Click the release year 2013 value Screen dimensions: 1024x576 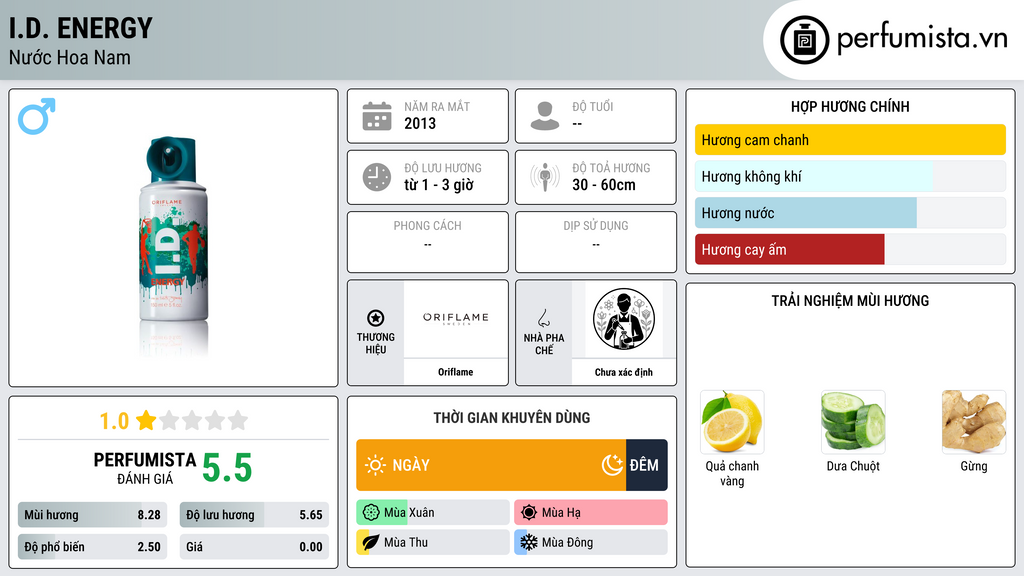[x=420, y=123]
